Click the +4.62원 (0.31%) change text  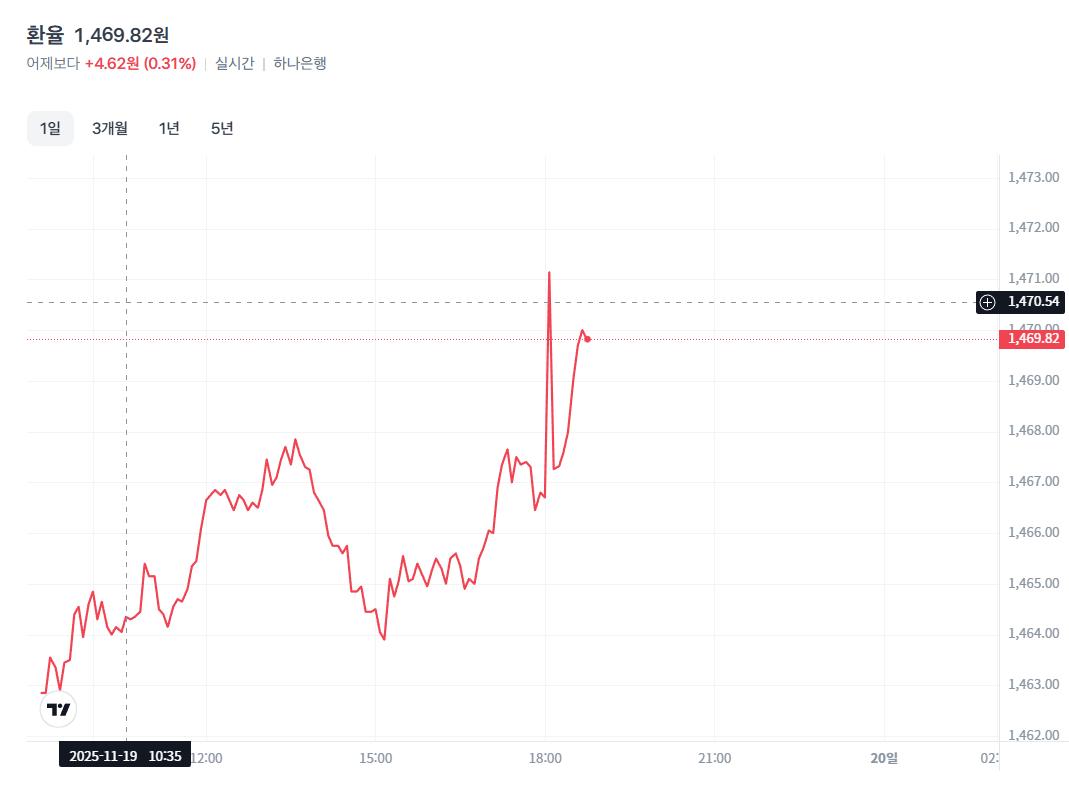pos(140,63)
